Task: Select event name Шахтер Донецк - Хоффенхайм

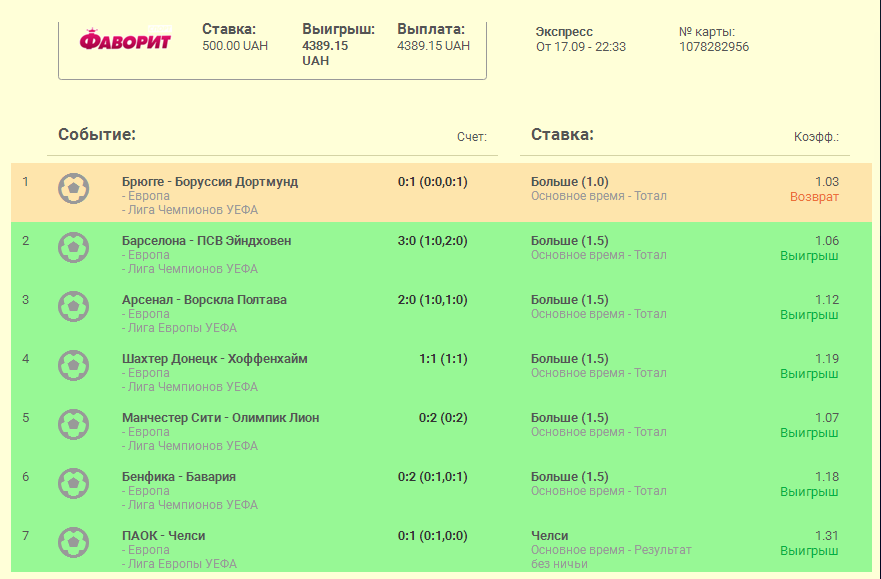Action: [x=215, y=359]
